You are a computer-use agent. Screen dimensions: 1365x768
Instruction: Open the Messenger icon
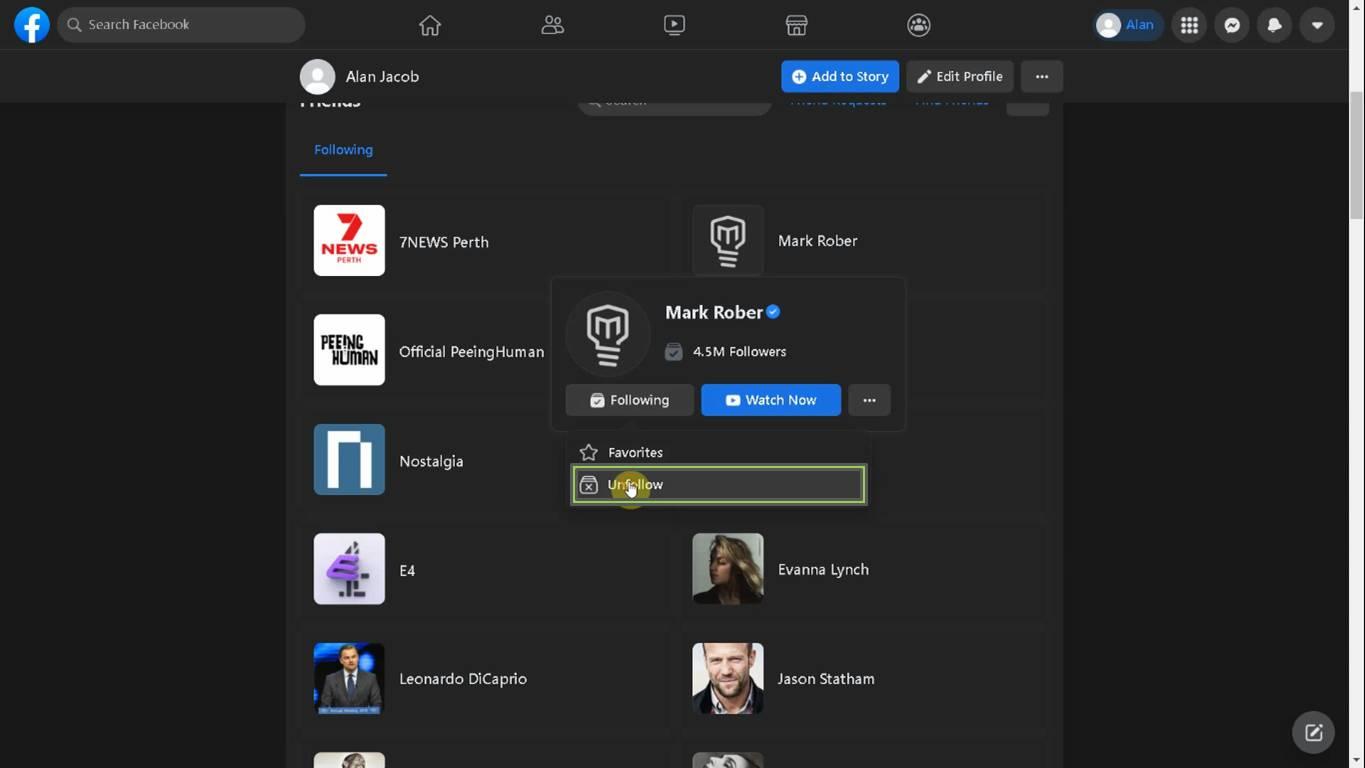click(1232, 25)
